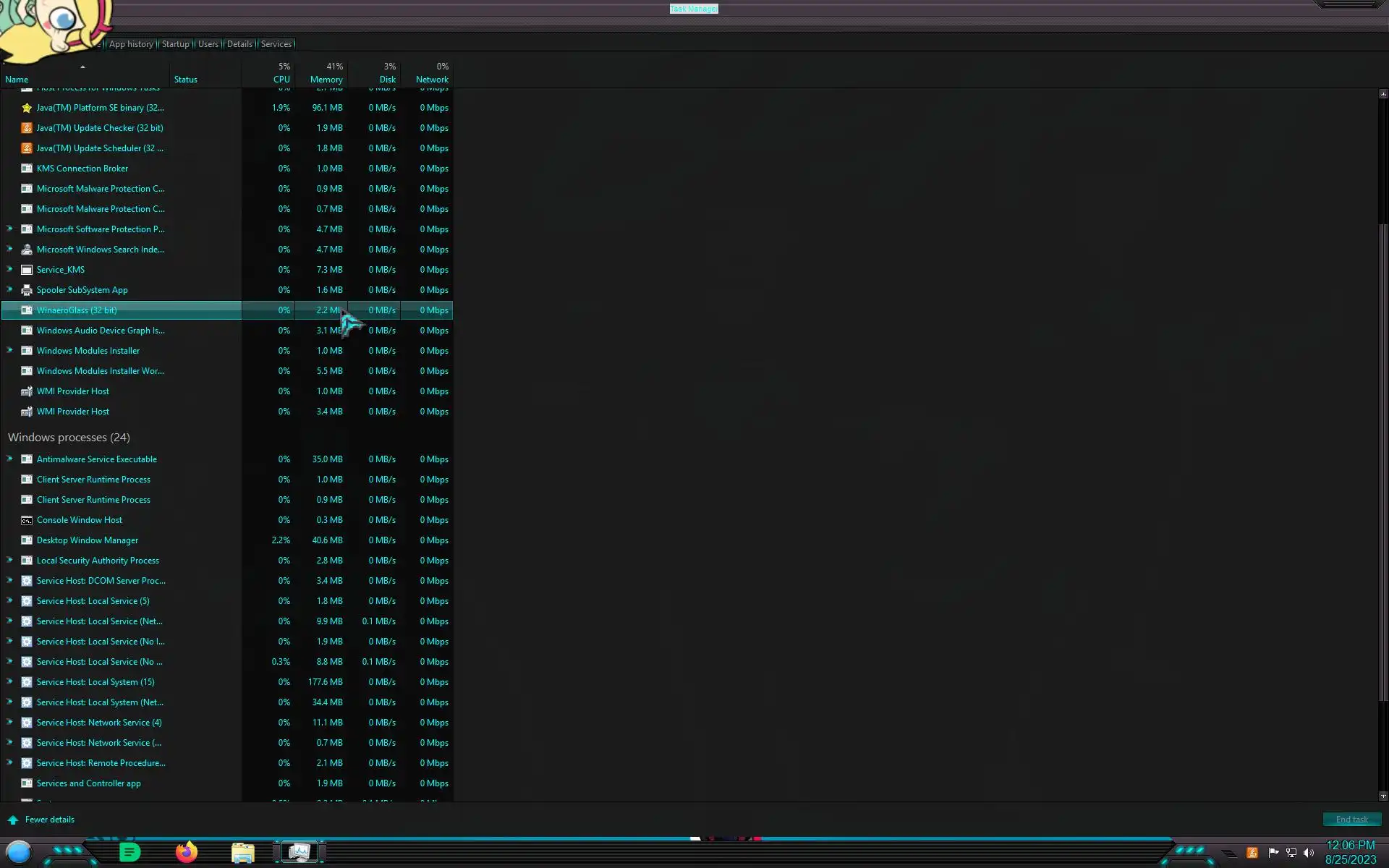
Task: Click the Microsoft Windows Search Indexer icon
Action: click(27, 250)
